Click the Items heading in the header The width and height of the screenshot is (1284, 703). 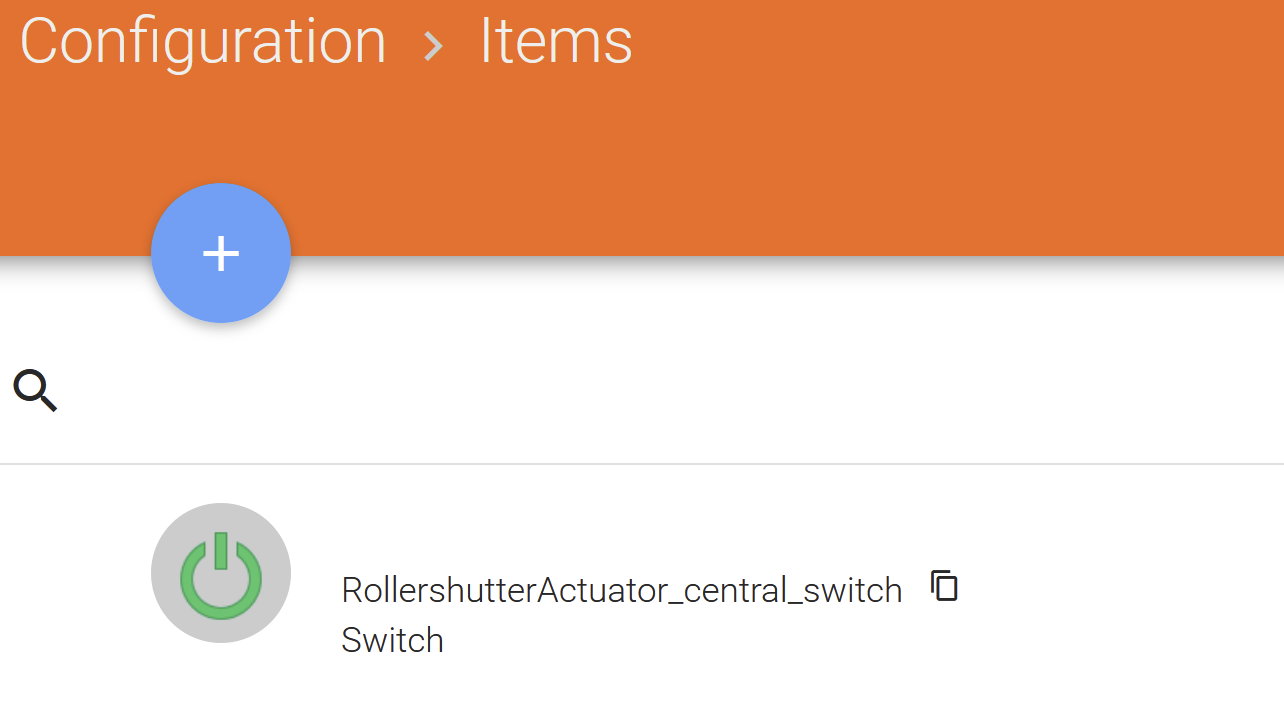tap(556, 41)
